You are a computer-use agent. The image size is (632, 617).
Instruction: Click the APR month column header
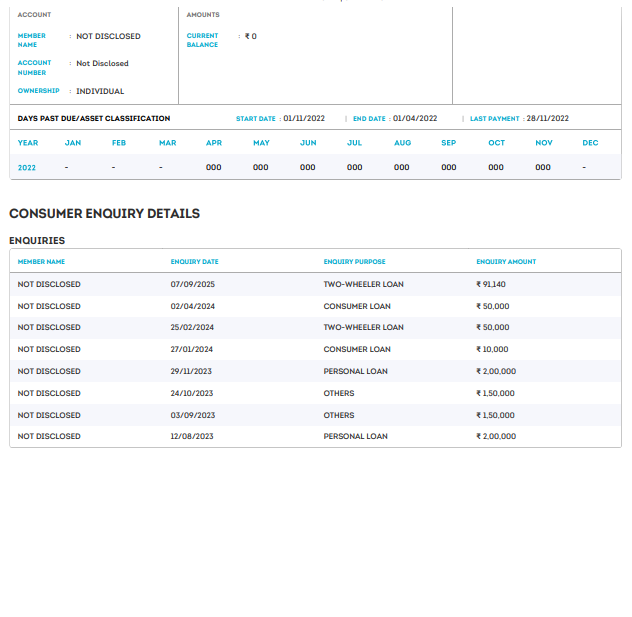pos(214,143)
